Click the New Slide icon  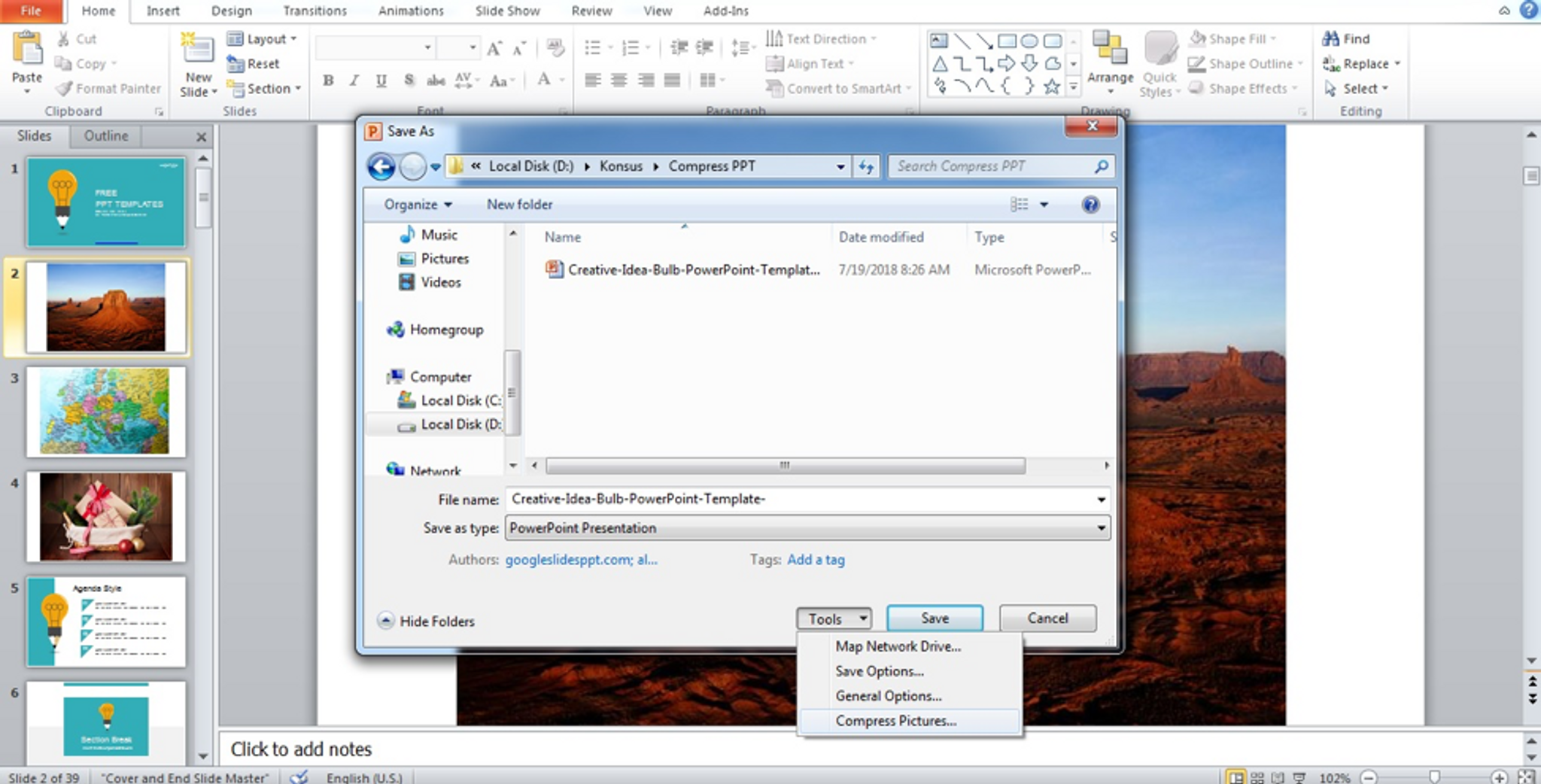[198, 50]
